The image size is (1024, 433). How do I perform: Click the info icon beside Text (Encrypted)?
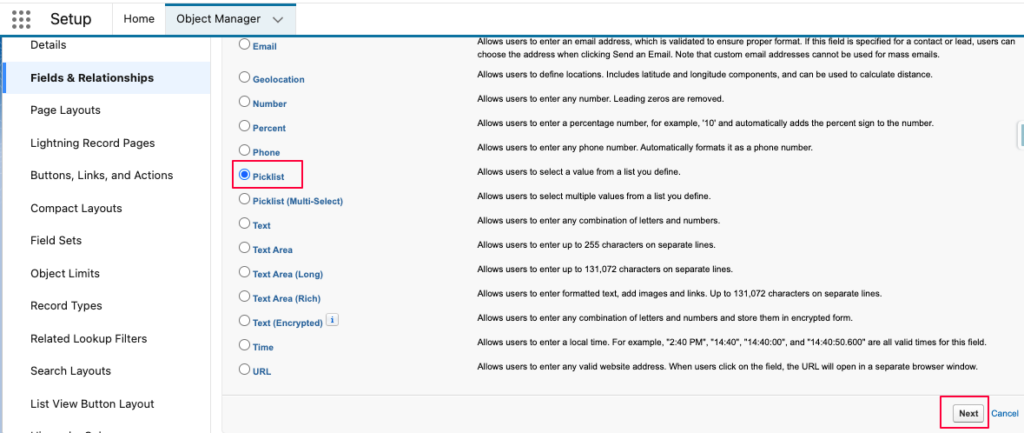point(332,321)
